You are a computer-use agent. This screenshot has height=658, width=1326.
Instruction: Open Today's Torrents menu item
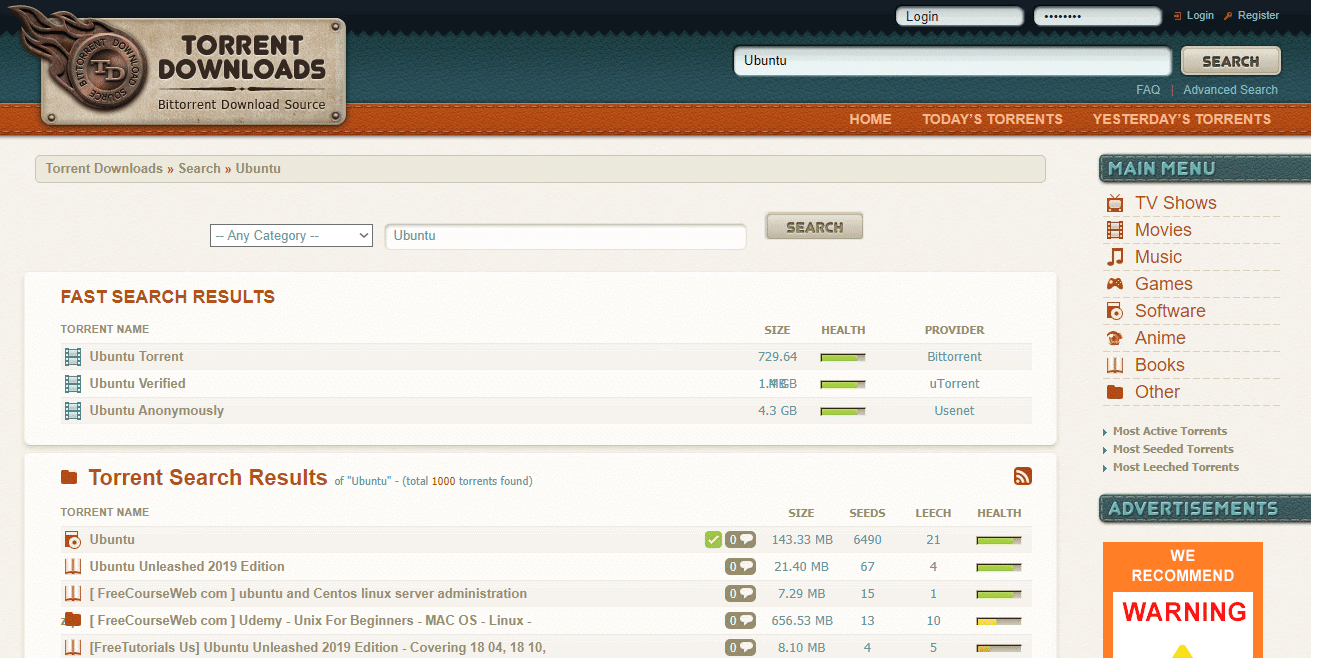(x=992, y=119)
